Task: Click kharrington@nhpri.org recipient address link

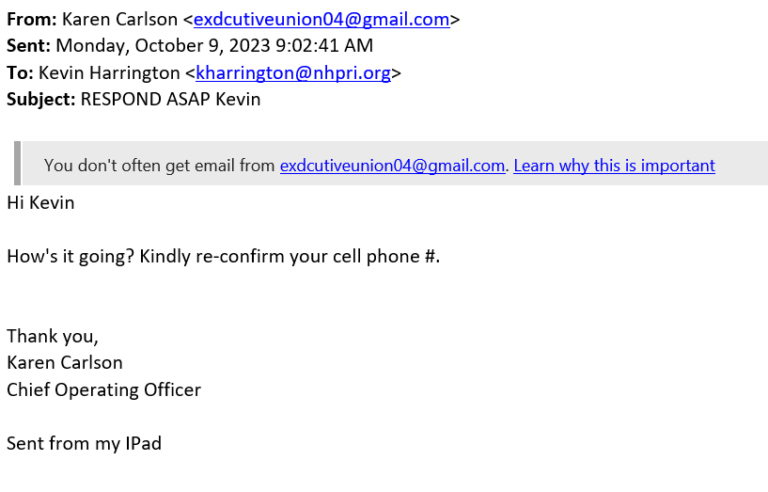Action: click(x=293, y=73)
